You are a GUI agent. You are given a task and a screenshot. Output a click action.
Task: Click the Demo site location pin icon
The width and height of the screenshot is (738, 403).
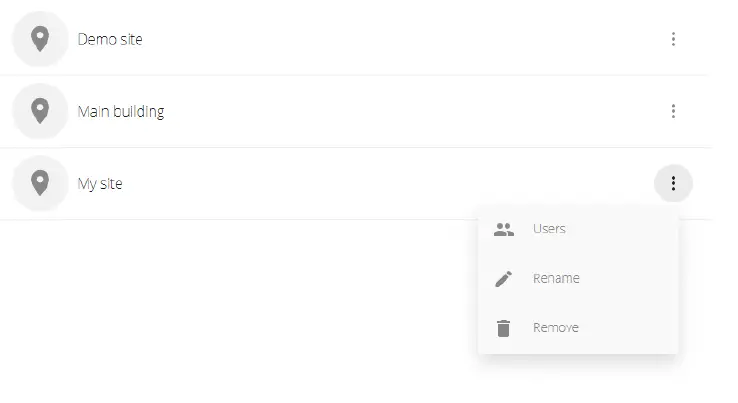click(x=40, y=39)
